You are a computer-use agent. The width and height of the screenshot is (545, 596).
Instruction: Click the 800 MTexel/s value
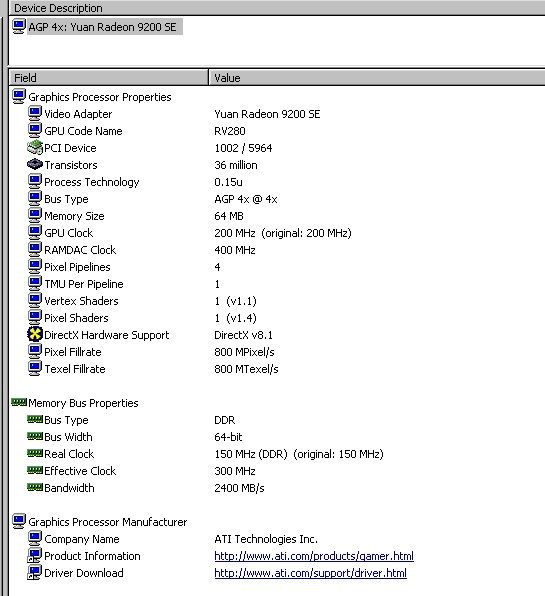pos(246,369)
